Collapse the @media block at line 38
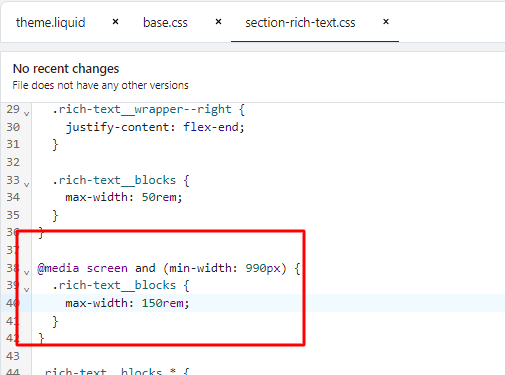Viewport: 505px width, 375px height. pos(27,273)
